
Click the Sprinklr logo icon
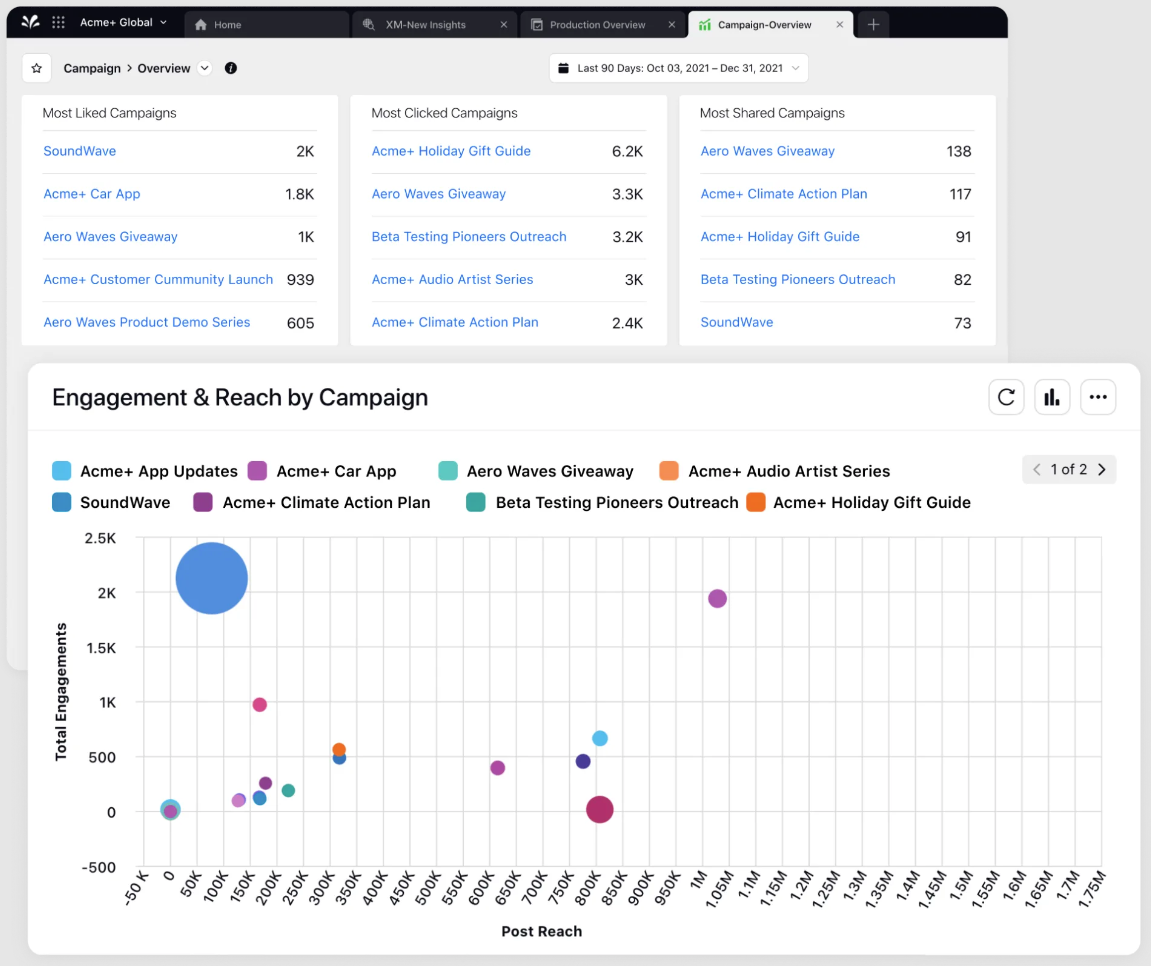pyautogui.click(x=28, y=21)
